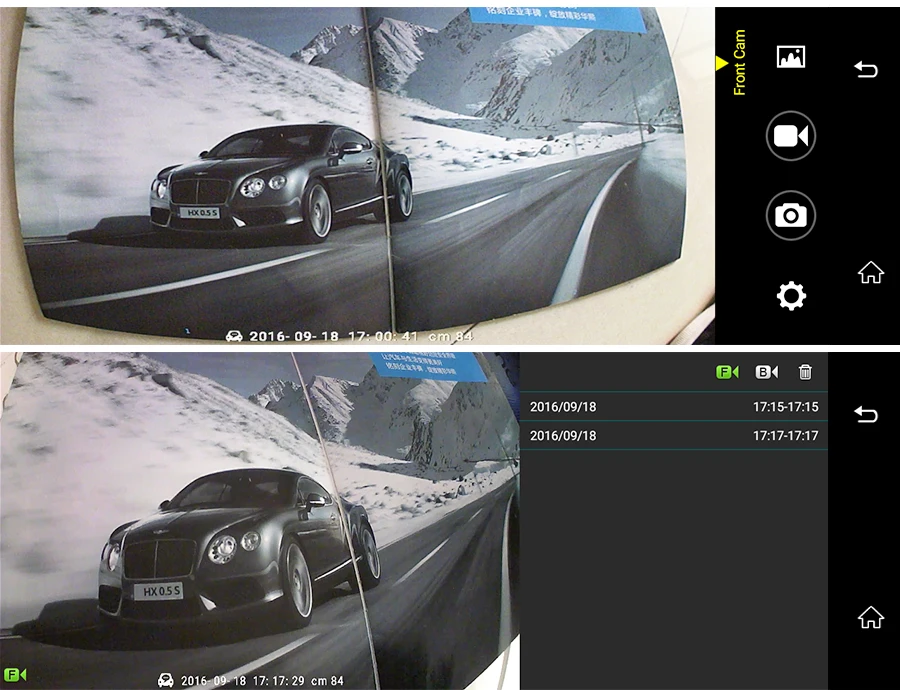Open recording 2016/09/18 17:17-17:17
This screenshot has width=900, height=690.
coord(674,435)
